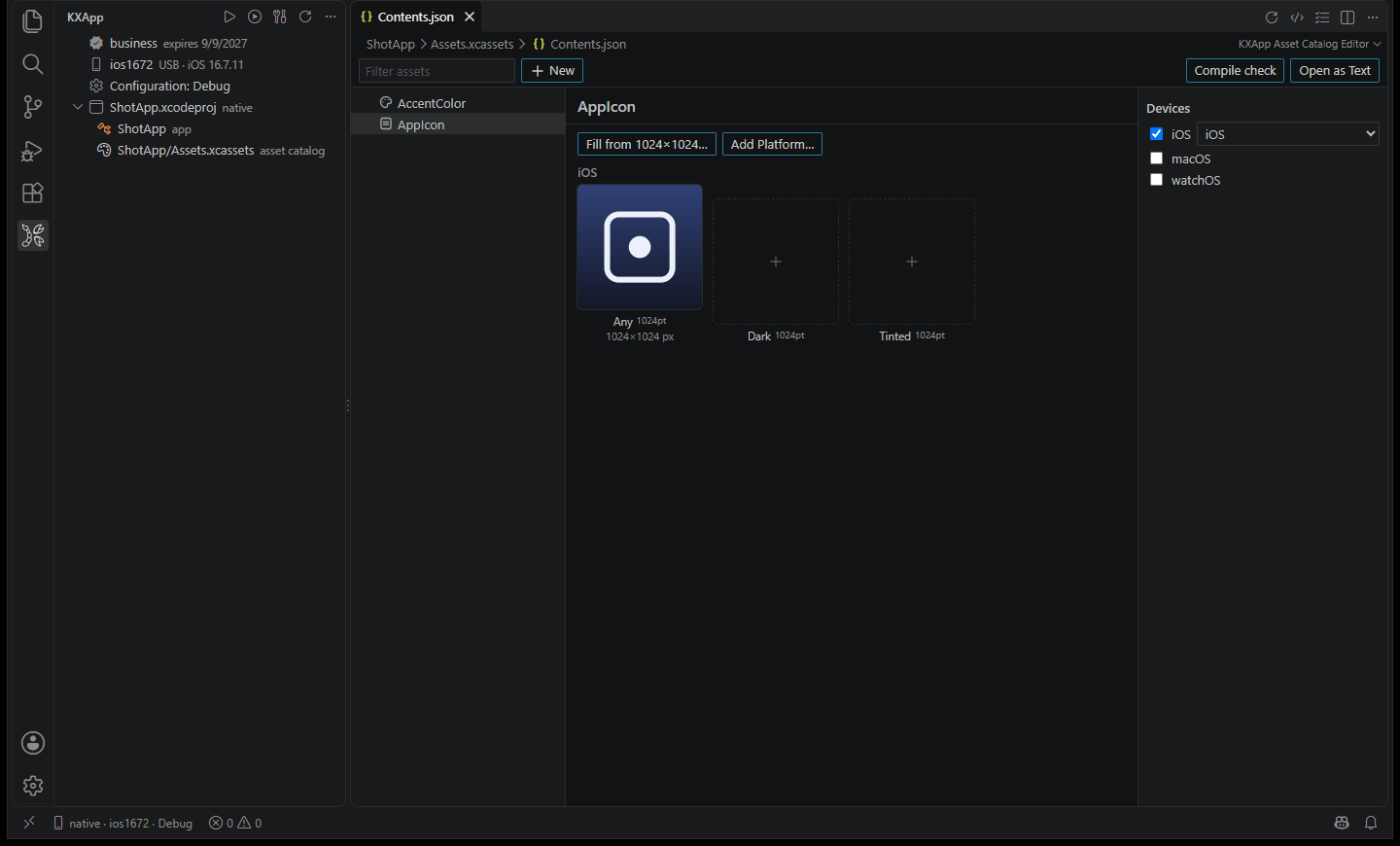1400x846 pixels.
Task: Select the KXApp activity bar icon
Action: tap(32, 235)
